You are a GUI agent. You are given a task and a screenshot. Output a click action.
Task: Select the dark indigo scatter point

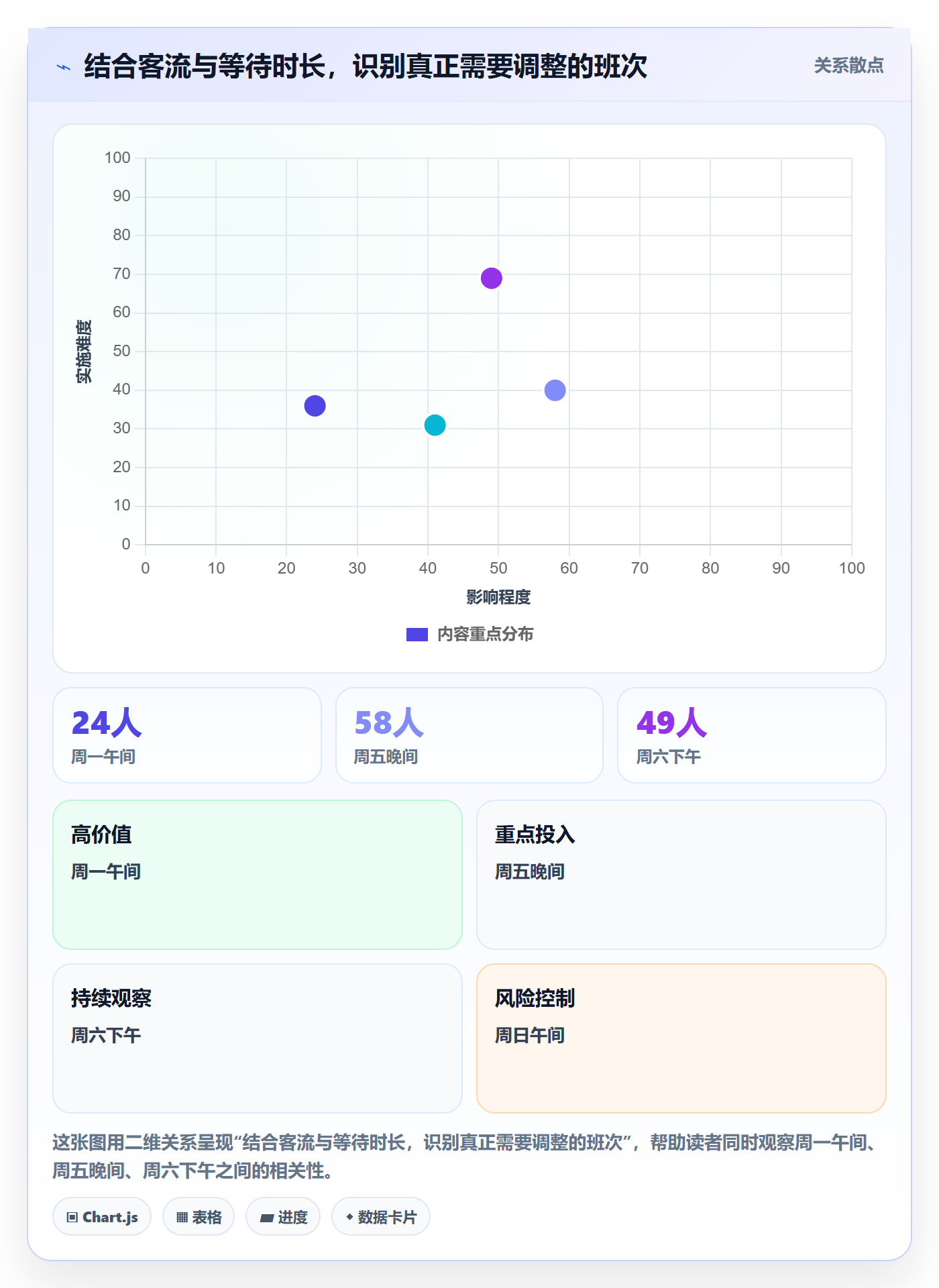315,406
